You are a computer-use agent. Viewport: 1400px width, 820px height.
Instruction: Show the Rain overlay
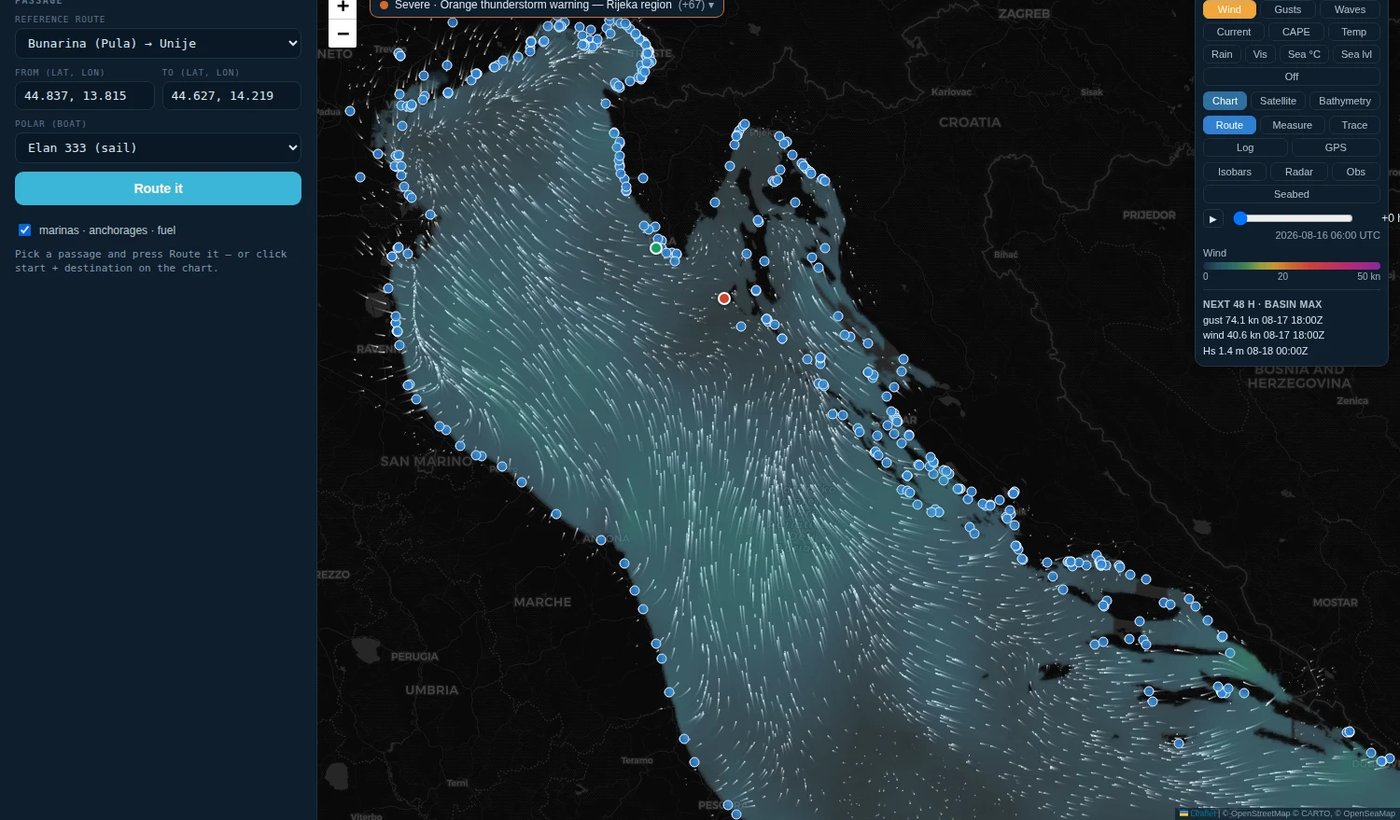tap(1222, 54)
